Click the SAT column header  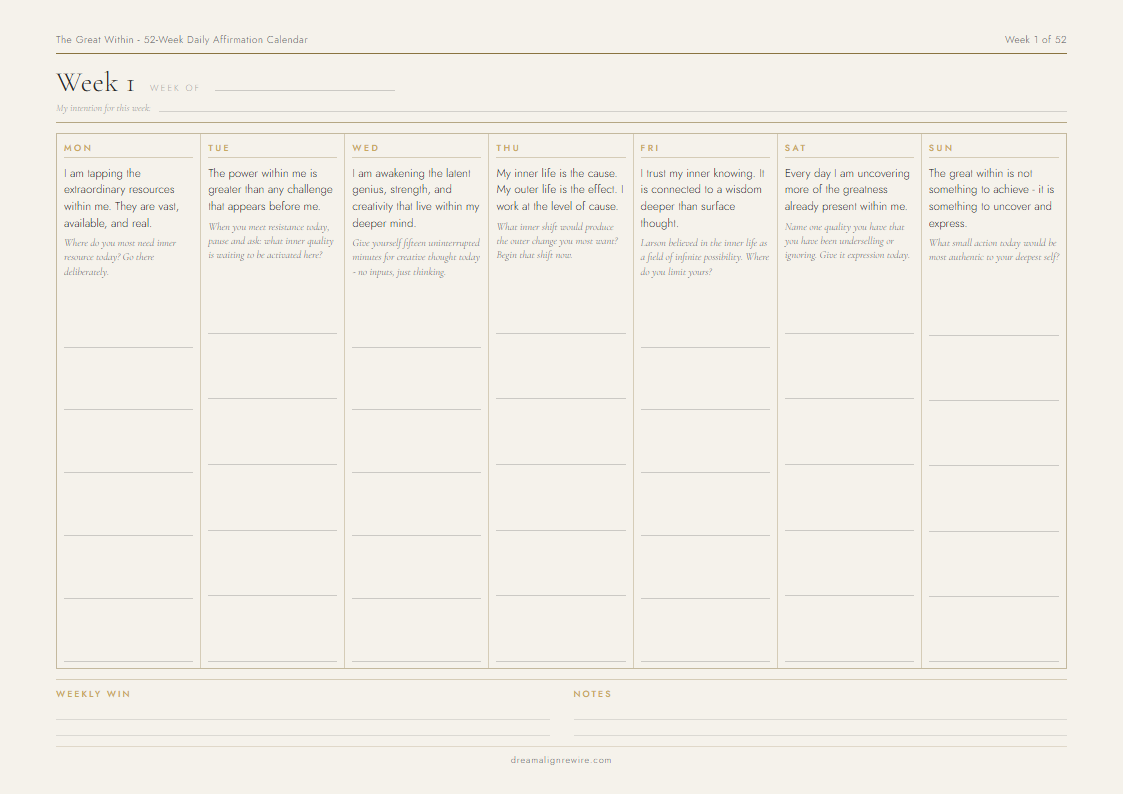795,147
